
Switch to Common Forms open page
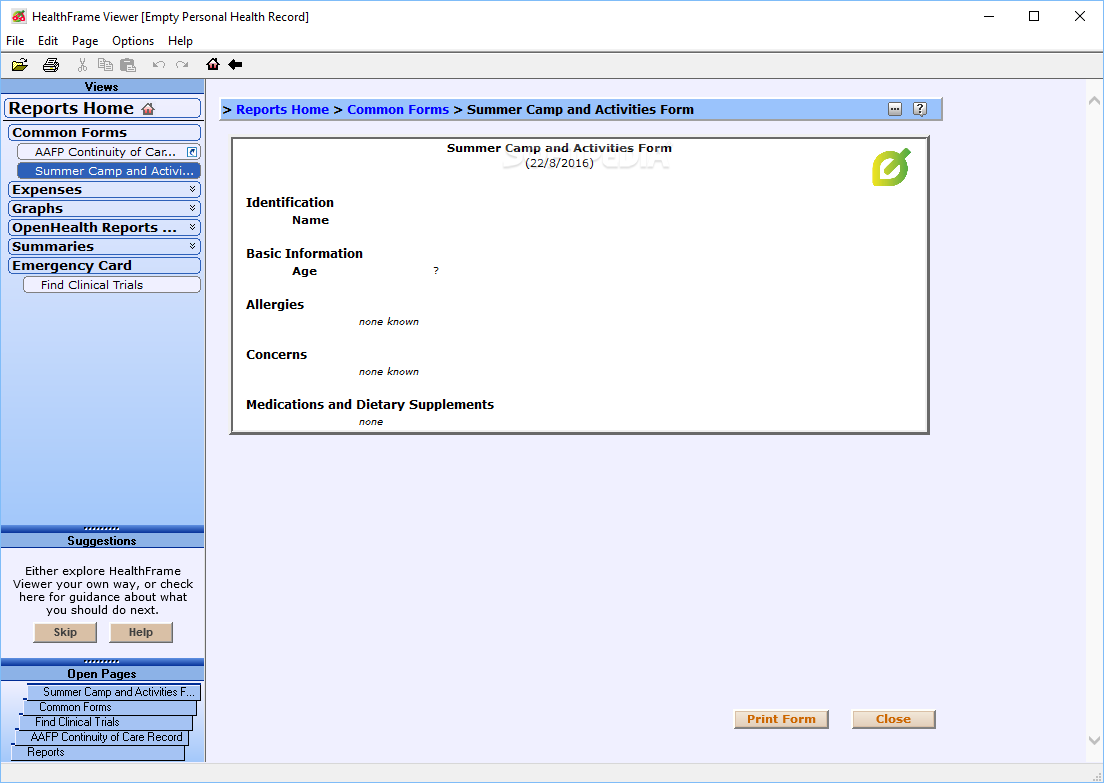tap(110, 707)
